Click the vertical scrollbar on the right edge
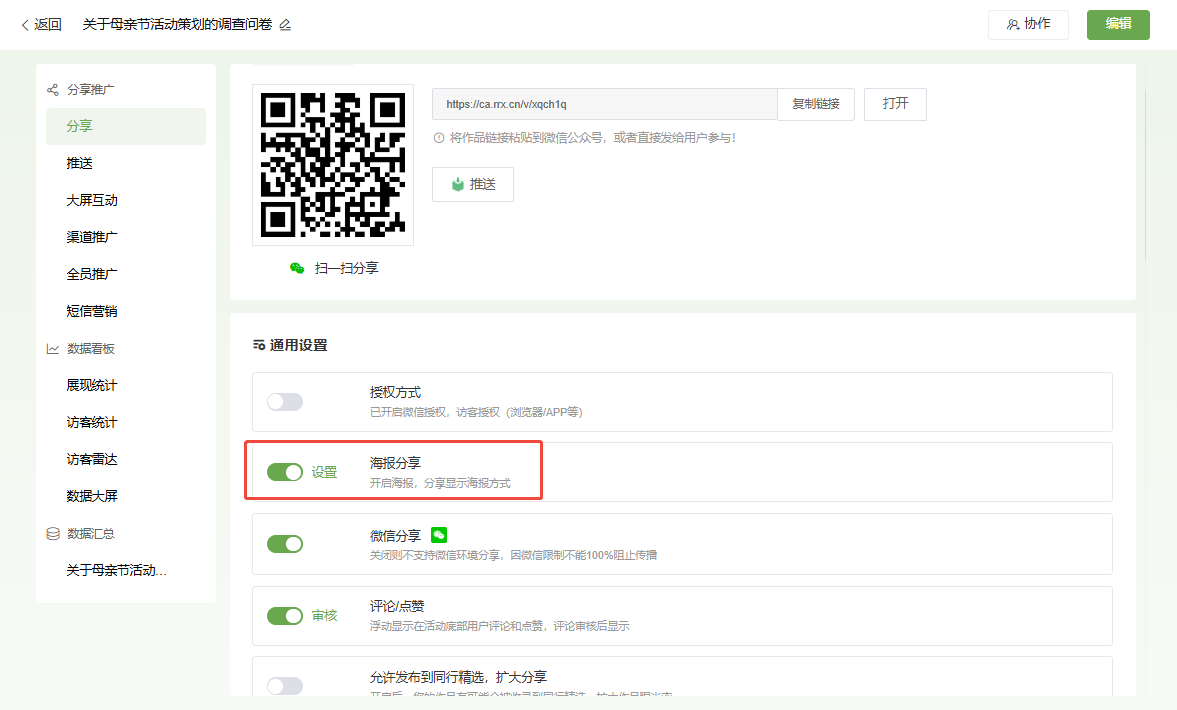This screenshot has height=710, width=1177. point(1145,174)
